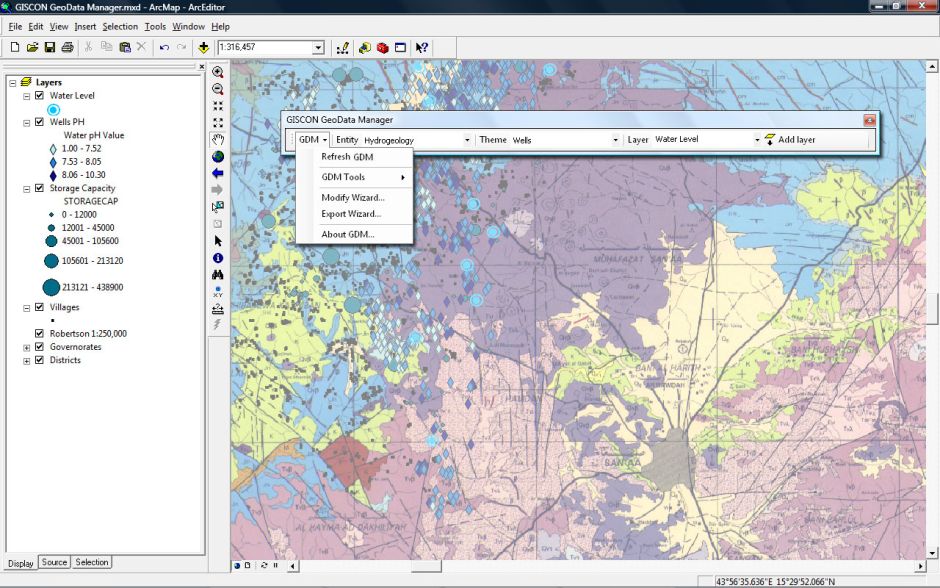
Task: Click the Zoom In magnifier tool
Action: (x=218, y=72)
